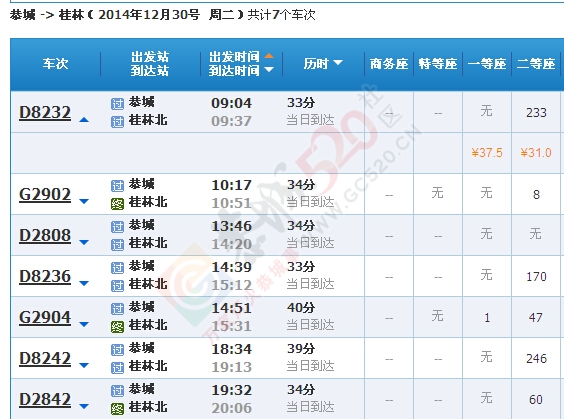The width and height of the screenshot is (564, 419).
Task: Expand details arrow next to G2904
Action: click(84, 324)
